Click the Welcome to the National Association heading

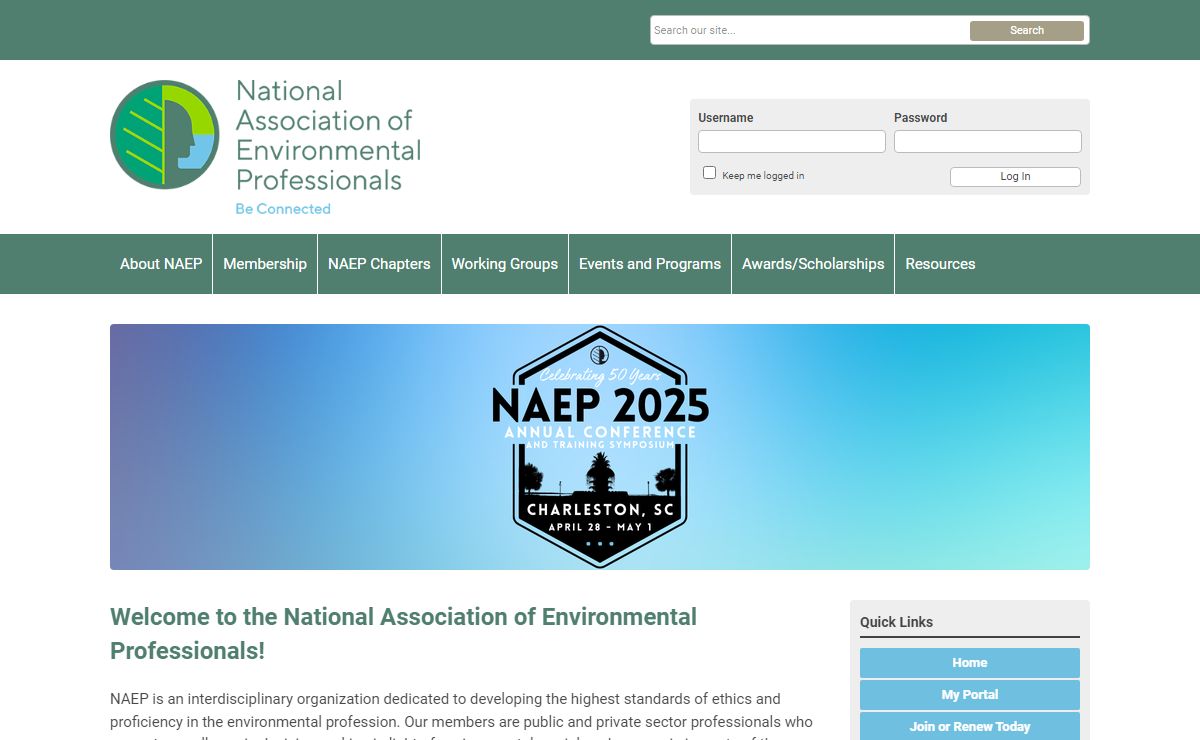404,633
